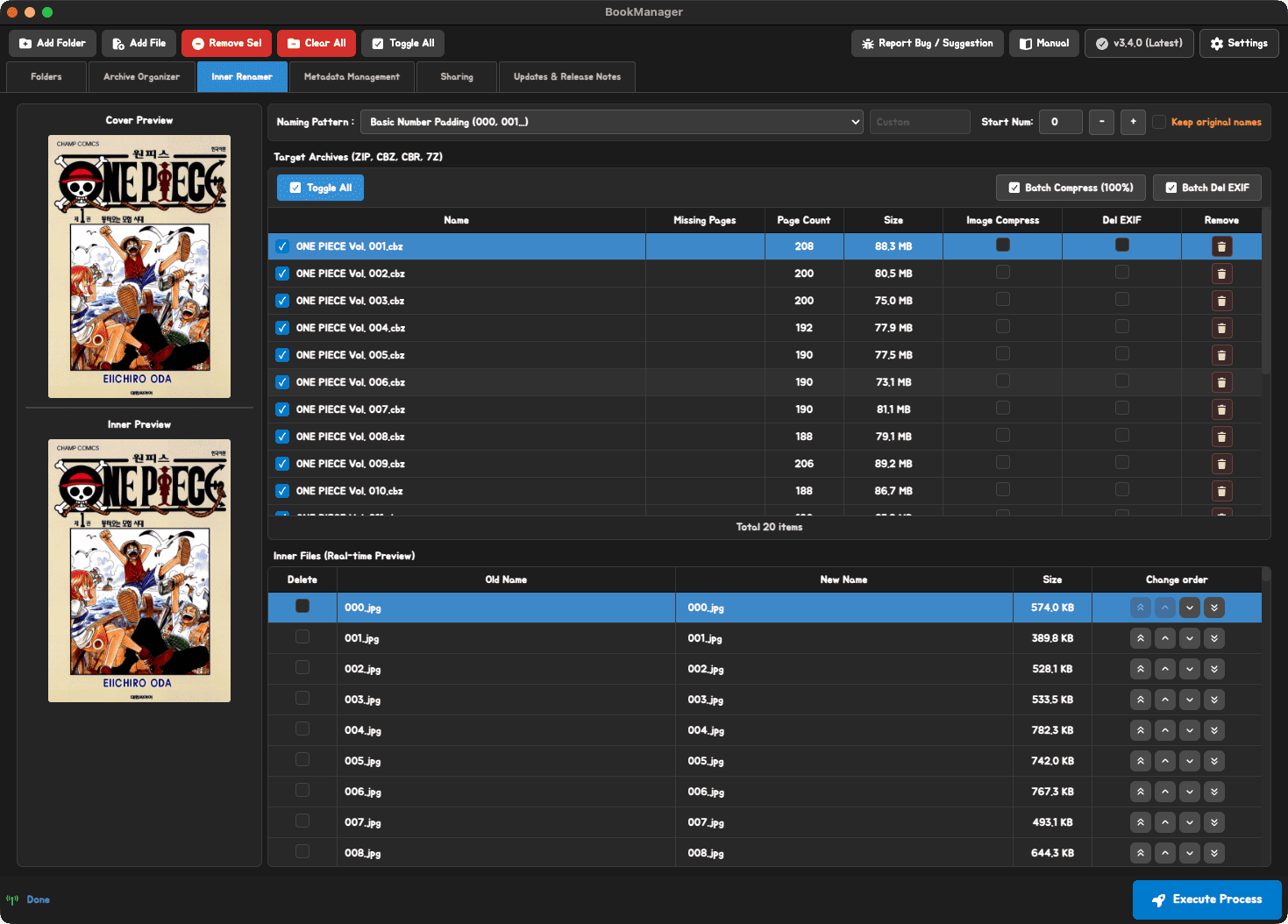
Task: Trash ONE PIECE Vol. 007.cbz from the list
Action: (1221, 409)
